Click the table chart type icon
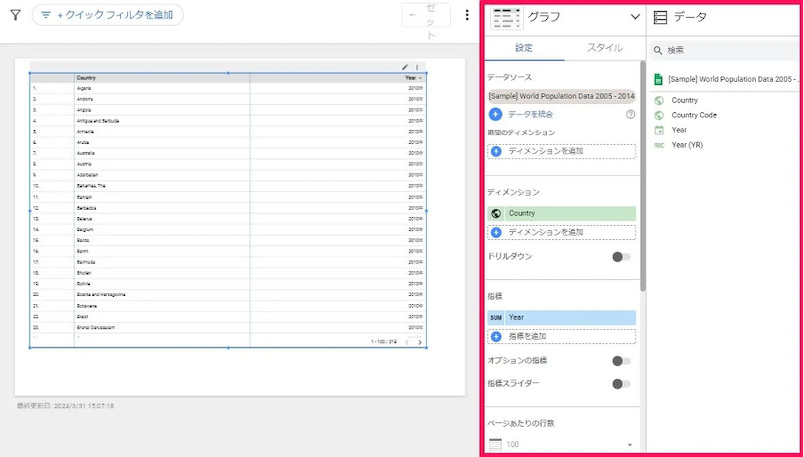This screenshot has width=804, height=457. click(507, 17)
